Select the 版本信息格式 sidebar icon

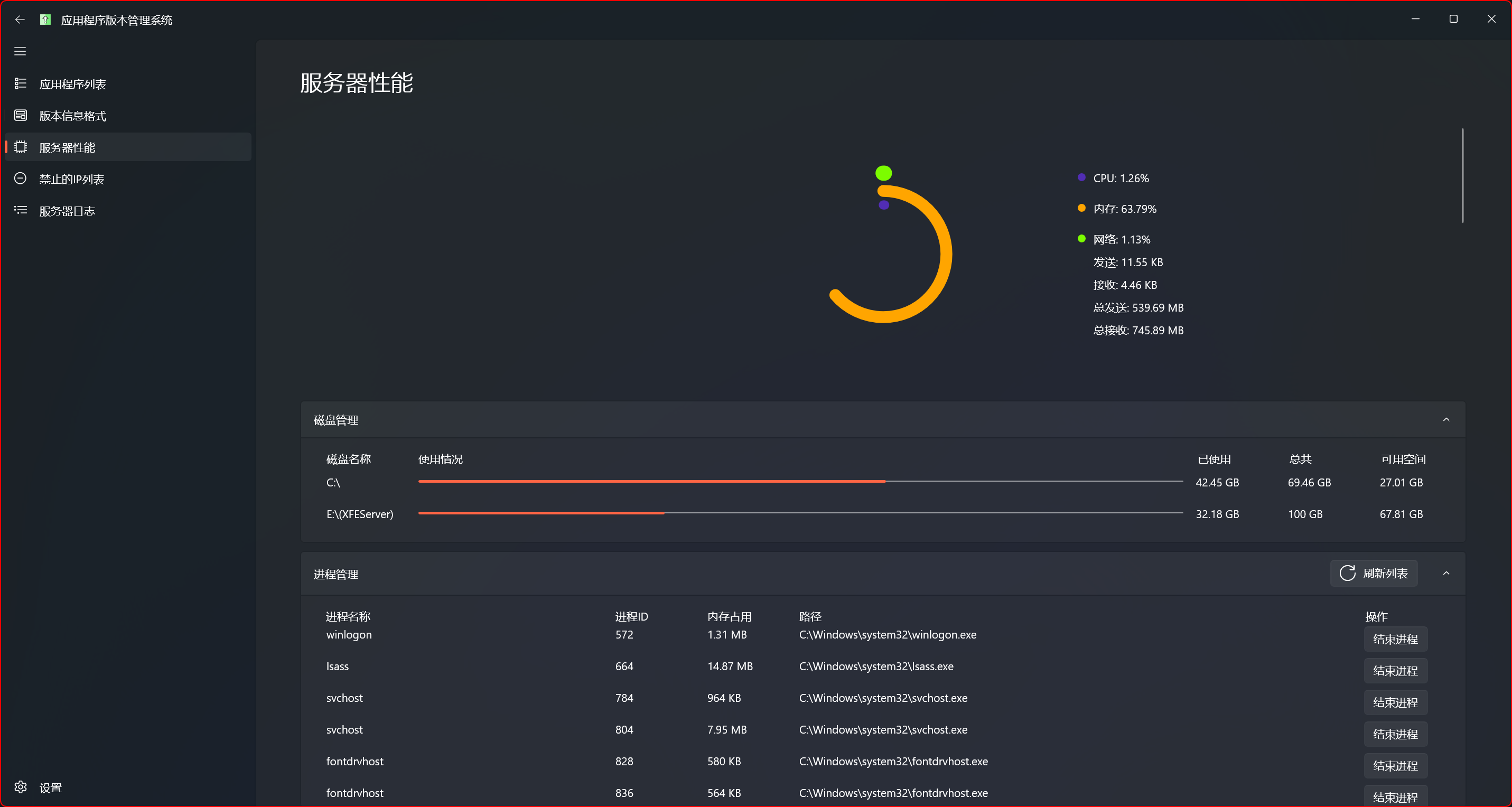[20, 115]
